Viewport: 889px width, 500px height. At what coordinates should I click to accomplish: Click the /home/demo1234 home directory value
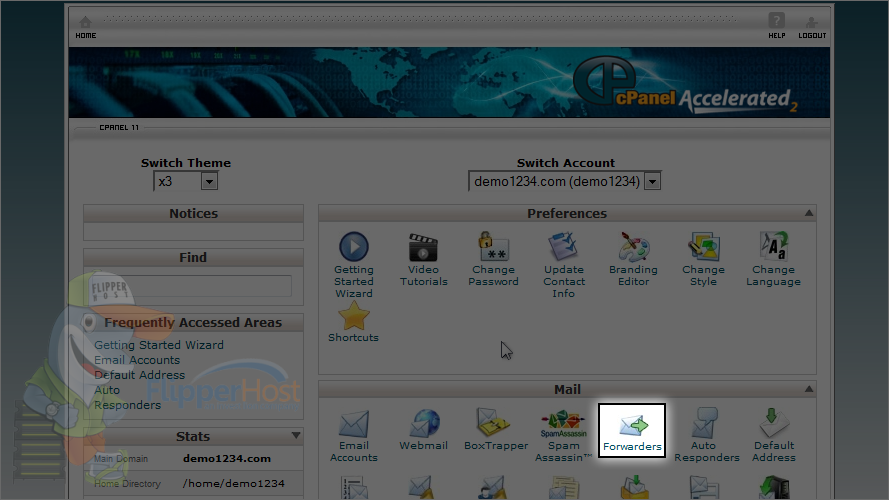tap(234, 484)
